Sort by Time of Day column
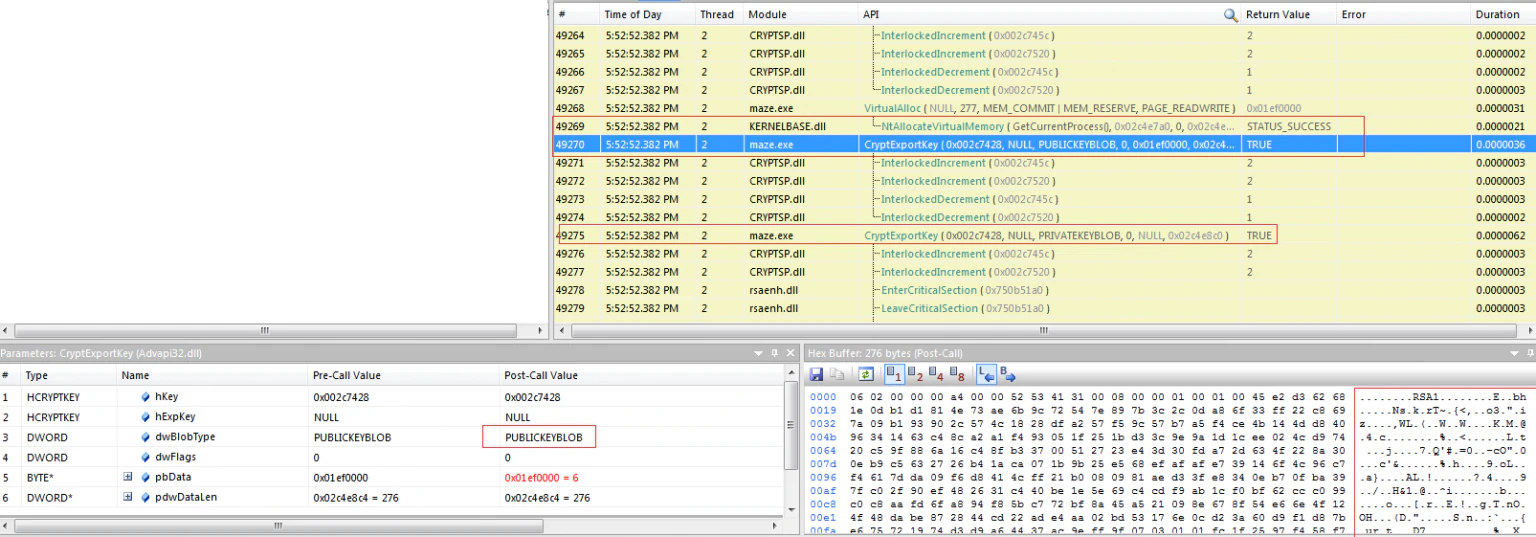This screenshot has height=537, width=1536. 647,15
